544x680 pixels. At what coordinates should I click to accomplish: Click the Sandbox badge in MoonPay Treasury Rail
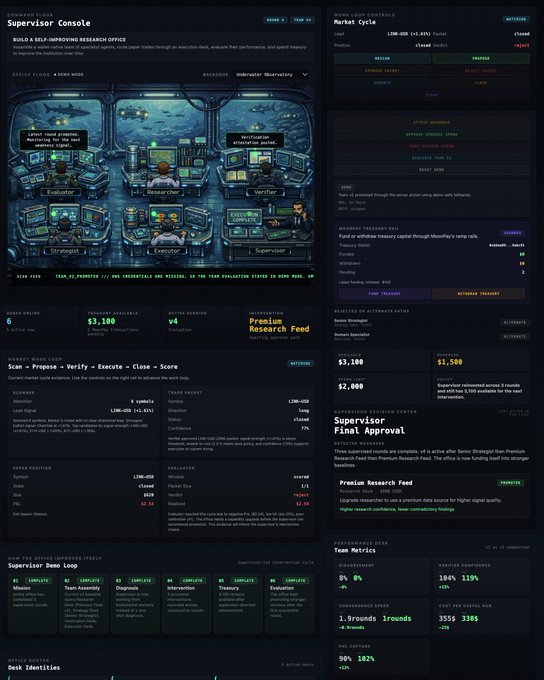512,233
